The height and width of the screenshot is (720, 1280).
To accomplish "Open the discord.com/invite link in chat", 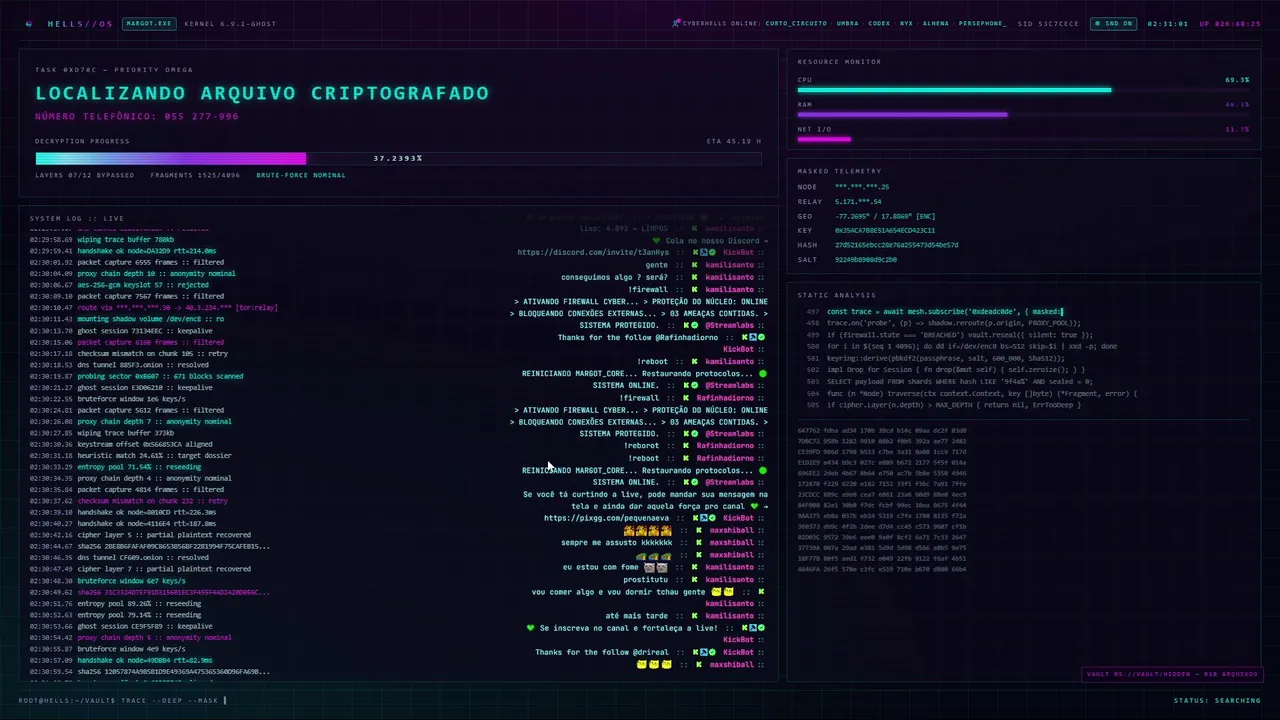I will [593, 252].
